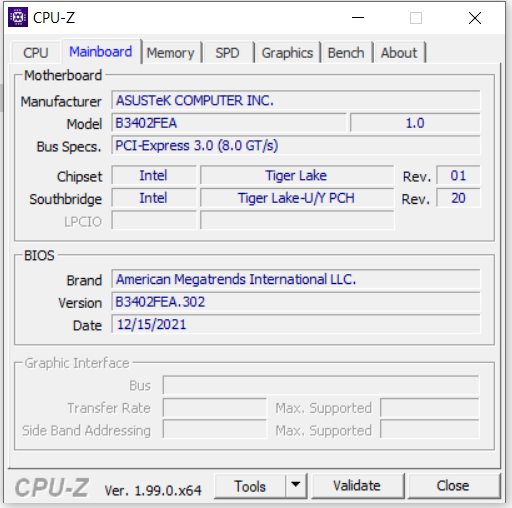Switch to the CPU tab
Viewport: 512px width, 508px height.
click(36, 53)
